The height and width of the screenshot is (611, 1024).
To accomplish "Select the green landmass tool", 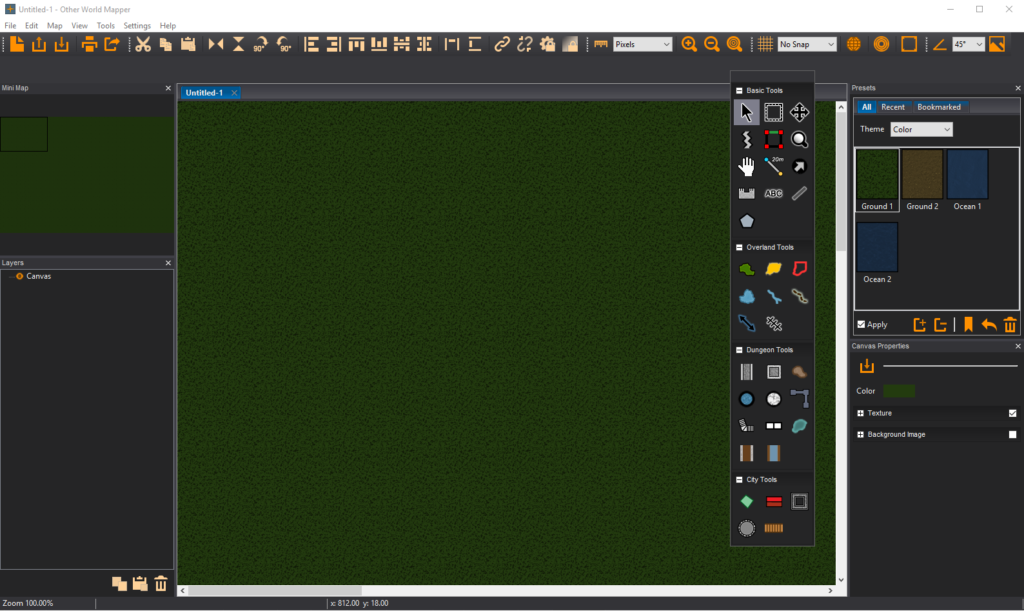I will 746,269.
